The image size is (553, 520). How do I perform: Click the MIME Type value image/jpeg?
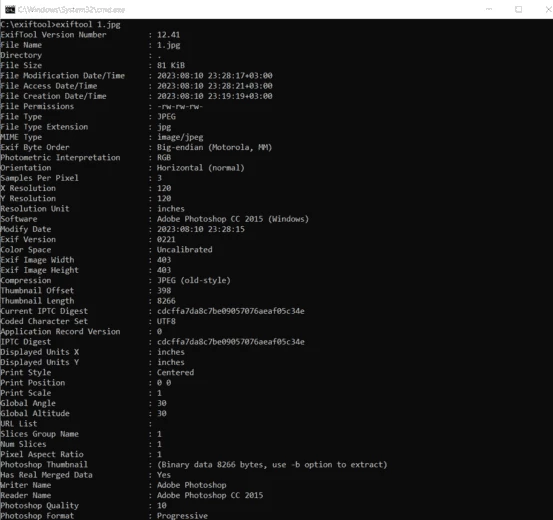pos(180,137)
